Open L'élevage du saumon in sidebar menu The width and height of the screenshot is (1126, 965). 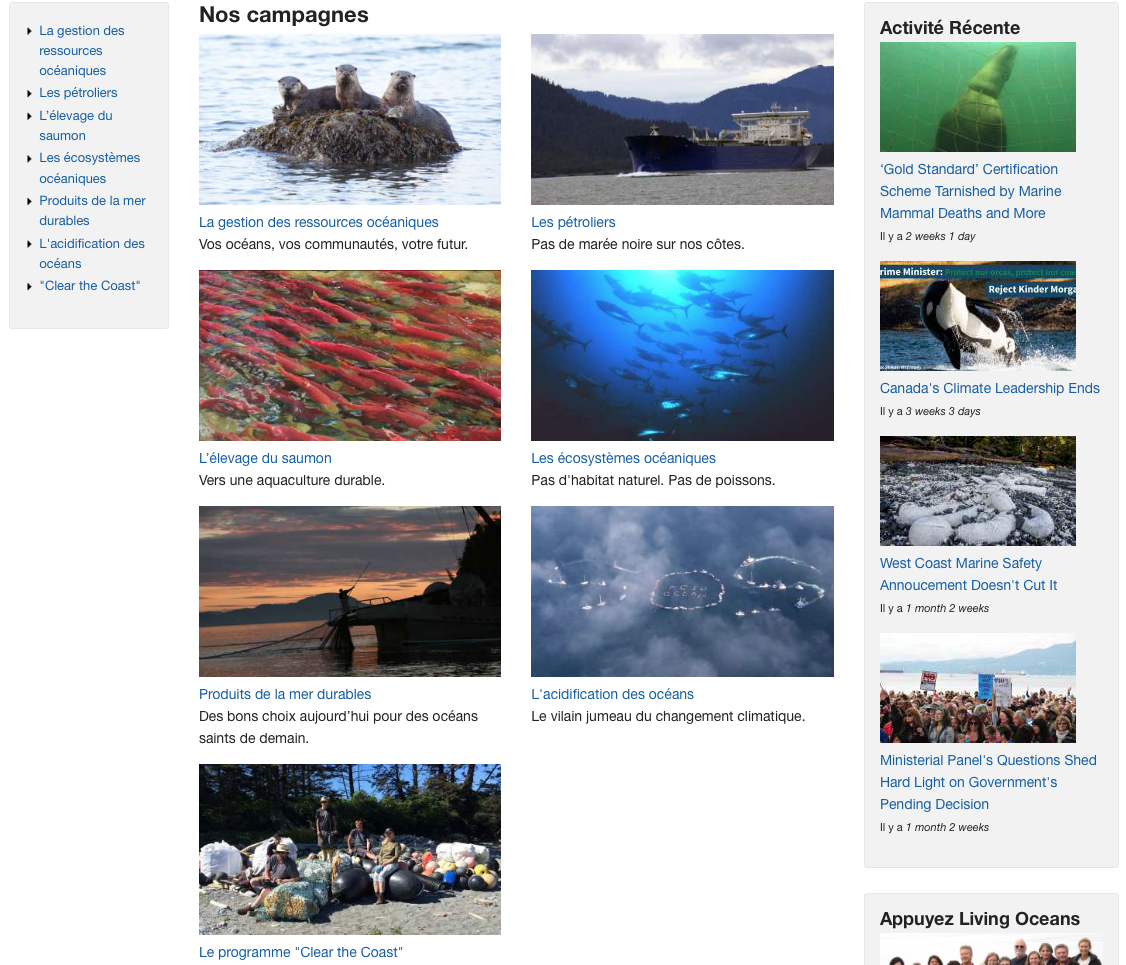(x=75, y=126)
